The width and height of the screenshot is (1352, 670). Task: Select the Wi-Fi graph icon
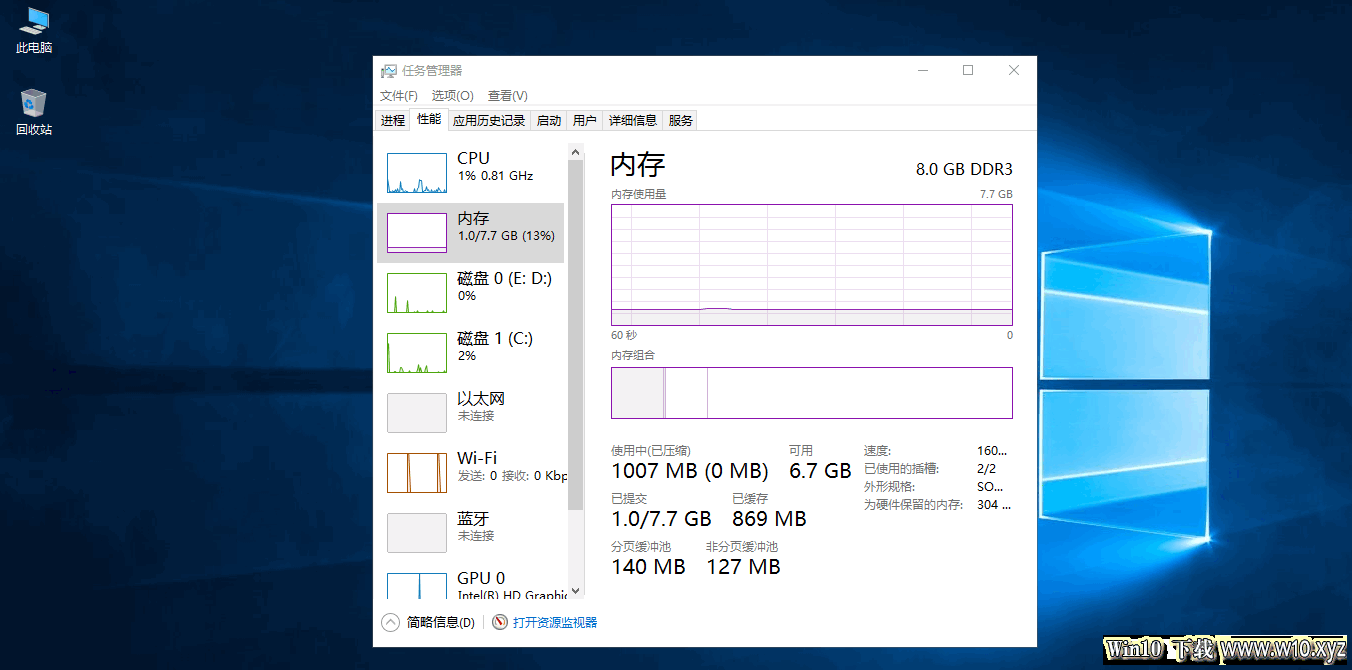coord(417,473)
